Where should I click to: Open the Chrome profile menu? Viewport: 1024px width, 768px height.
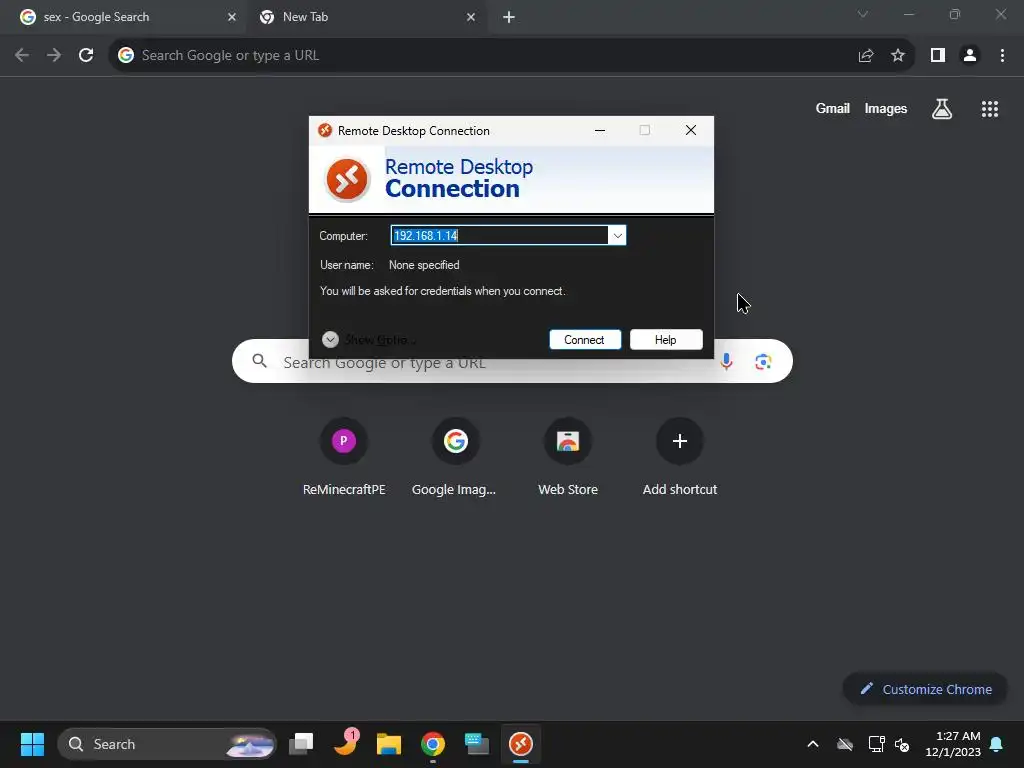tap(970, 56)
